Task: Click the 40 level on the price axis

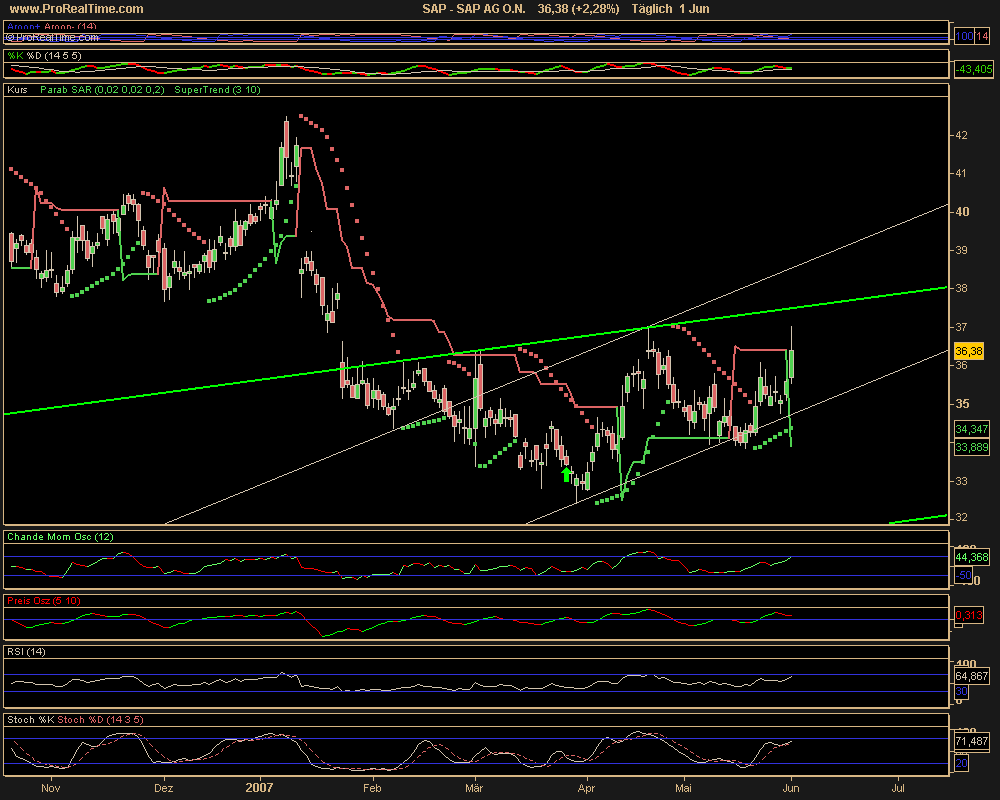Action: [960, 212]
